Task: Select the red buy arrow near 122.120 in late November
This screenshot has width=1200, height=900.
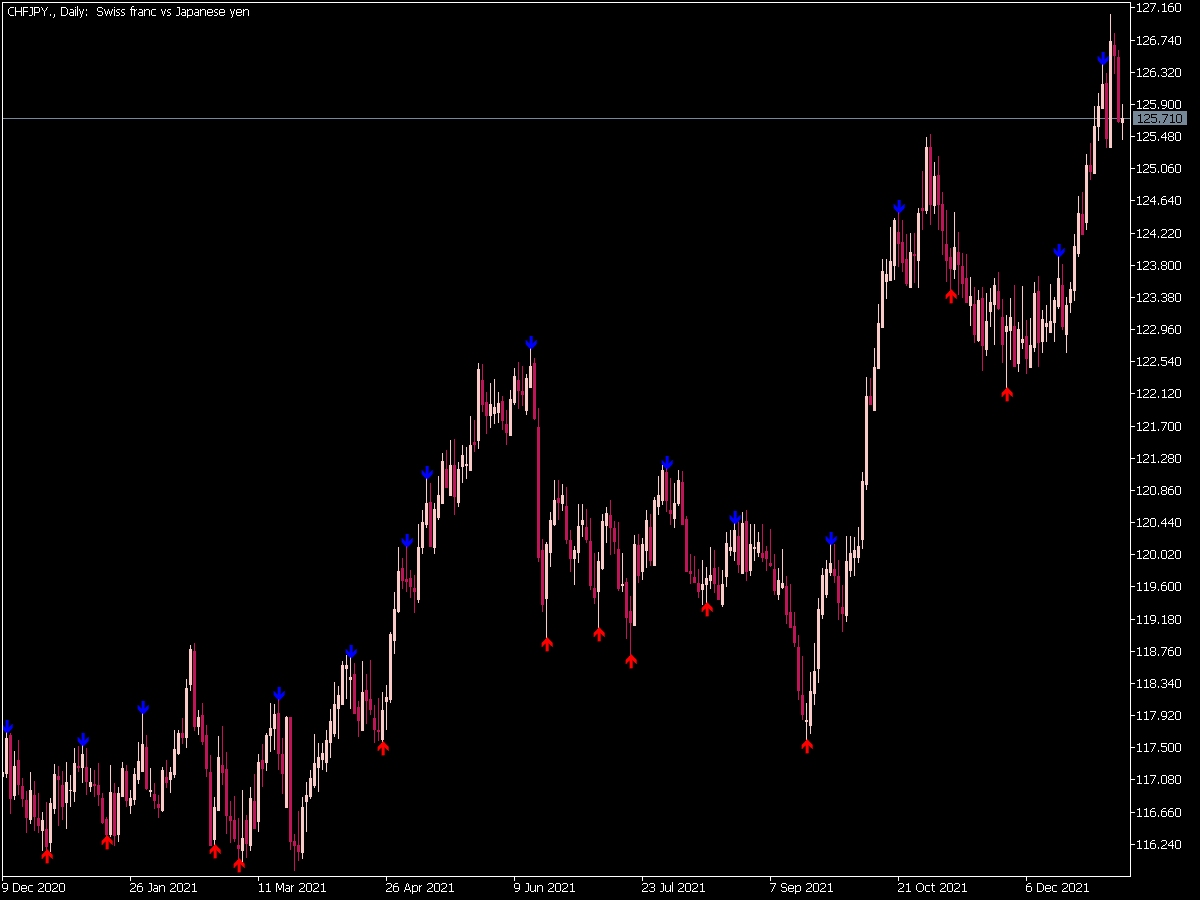Action: coord(1007,393)
